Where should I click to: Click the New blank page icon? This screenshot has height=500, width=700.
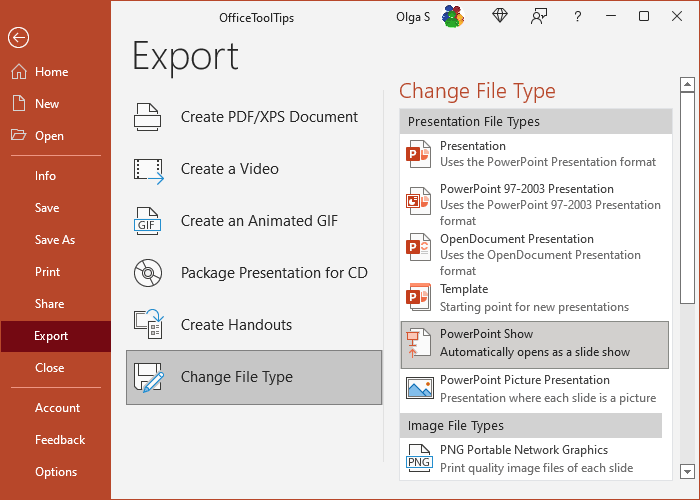(19, 103)
